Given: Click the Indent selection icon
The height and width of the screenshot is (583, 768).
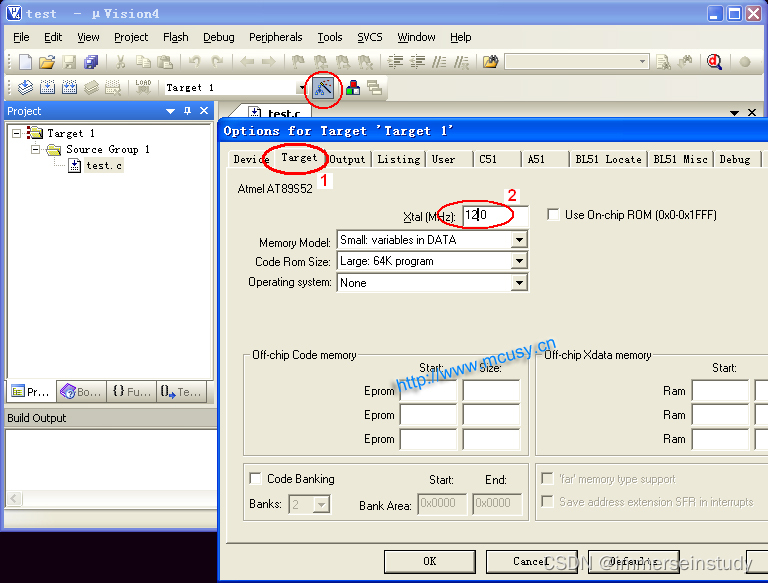Looking at the screenshot, I should coord(395,62).
